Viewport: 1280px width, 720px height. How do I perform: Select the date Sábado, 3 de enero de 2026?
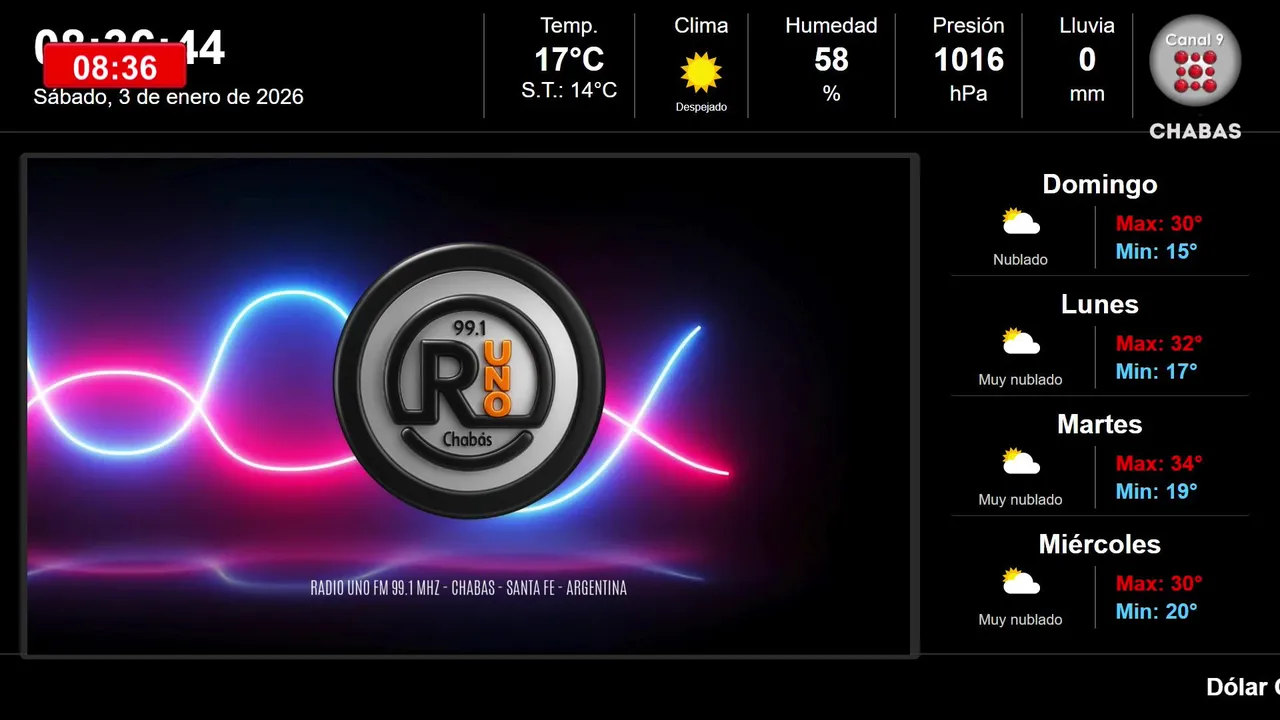tap(168, 97)
